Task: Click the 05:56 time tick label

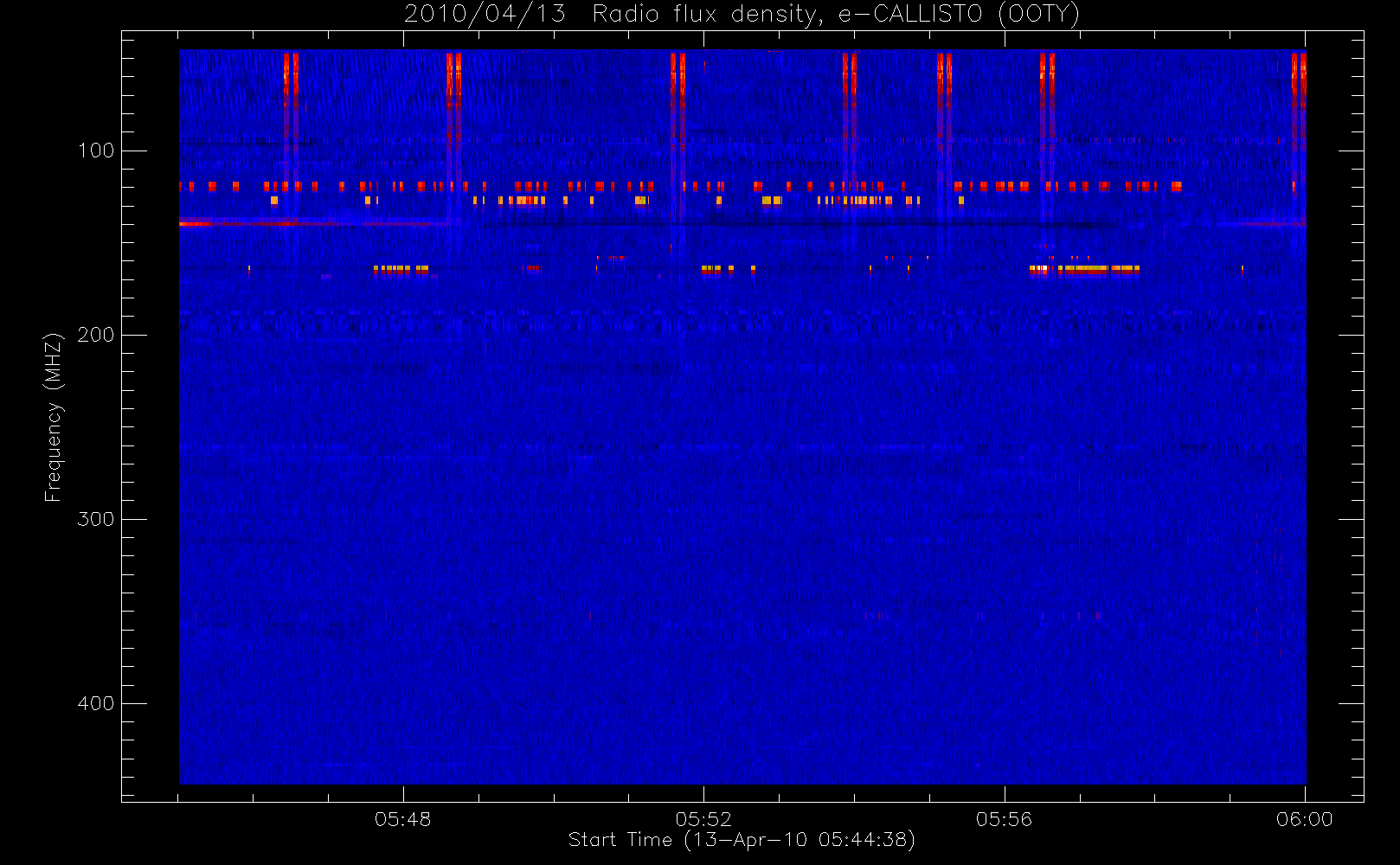Action: [x=1005, y=819]
